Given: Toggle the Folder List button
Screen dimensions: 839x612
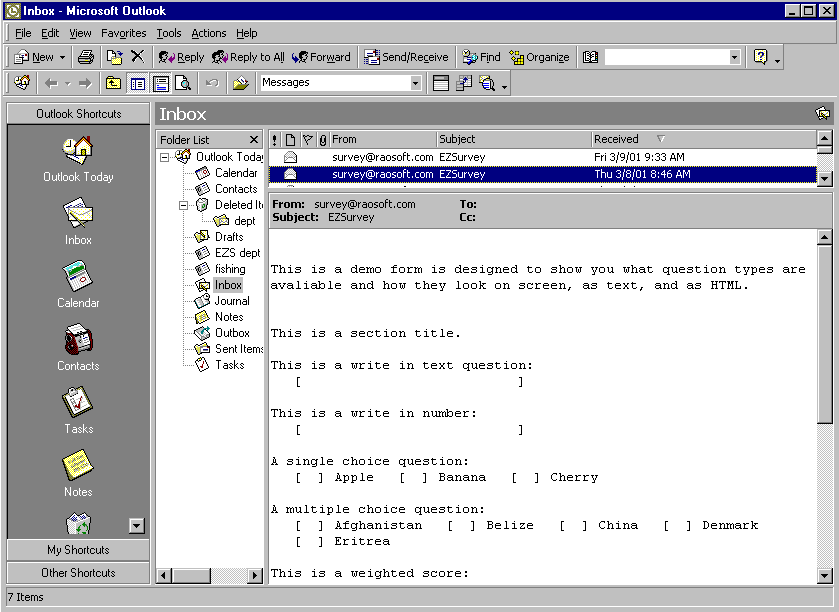Looking at the screenshot, I should (138, 83).
